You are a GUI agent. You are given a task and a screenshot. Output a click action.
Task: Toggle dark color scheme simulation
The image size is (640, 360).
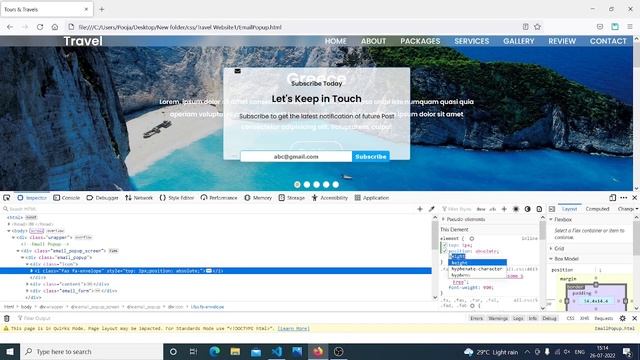(527, 209)
